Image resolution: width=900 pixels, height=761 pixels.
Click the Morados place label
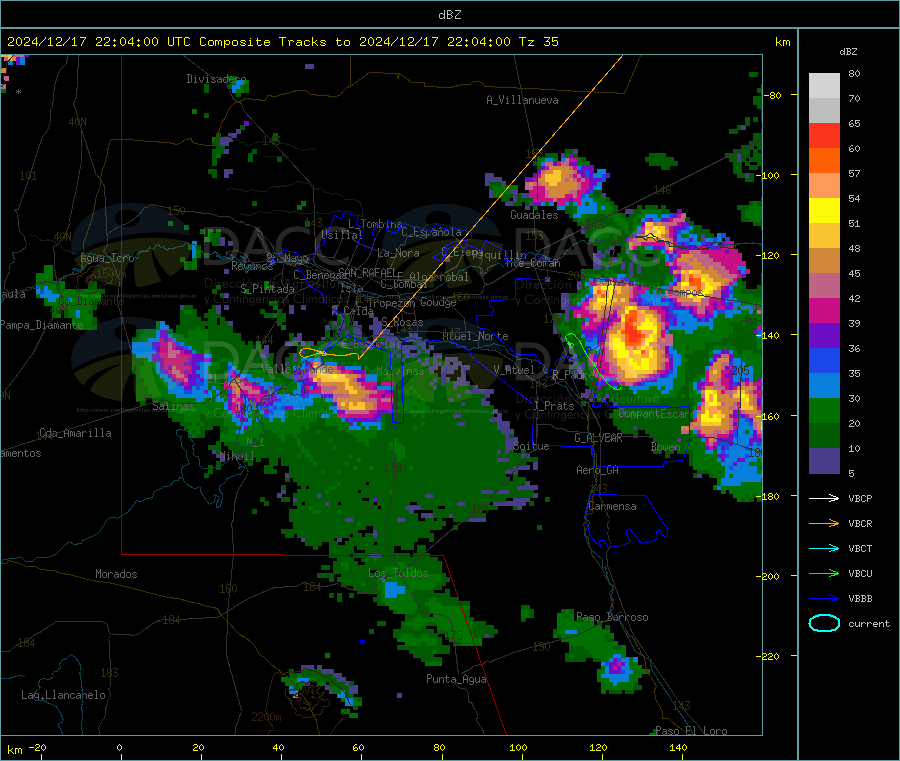pyautogui.click(x=116, y=574)
